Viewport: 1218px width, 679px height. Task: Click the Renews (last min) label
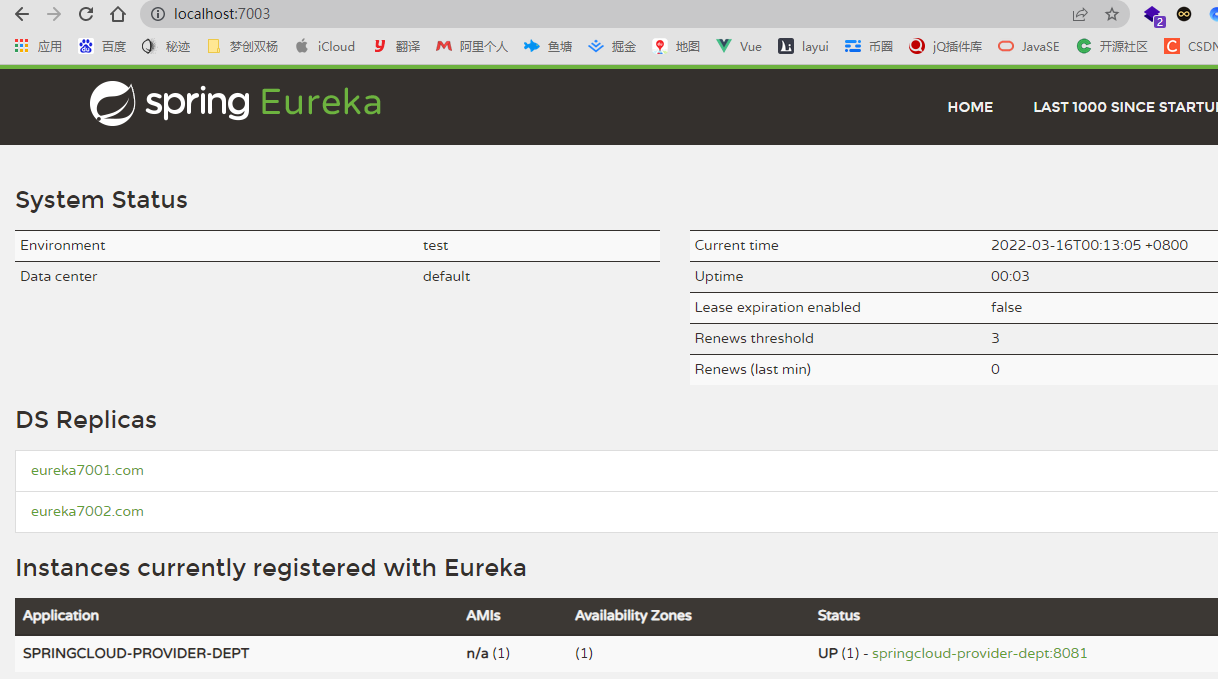pos(753,369)
